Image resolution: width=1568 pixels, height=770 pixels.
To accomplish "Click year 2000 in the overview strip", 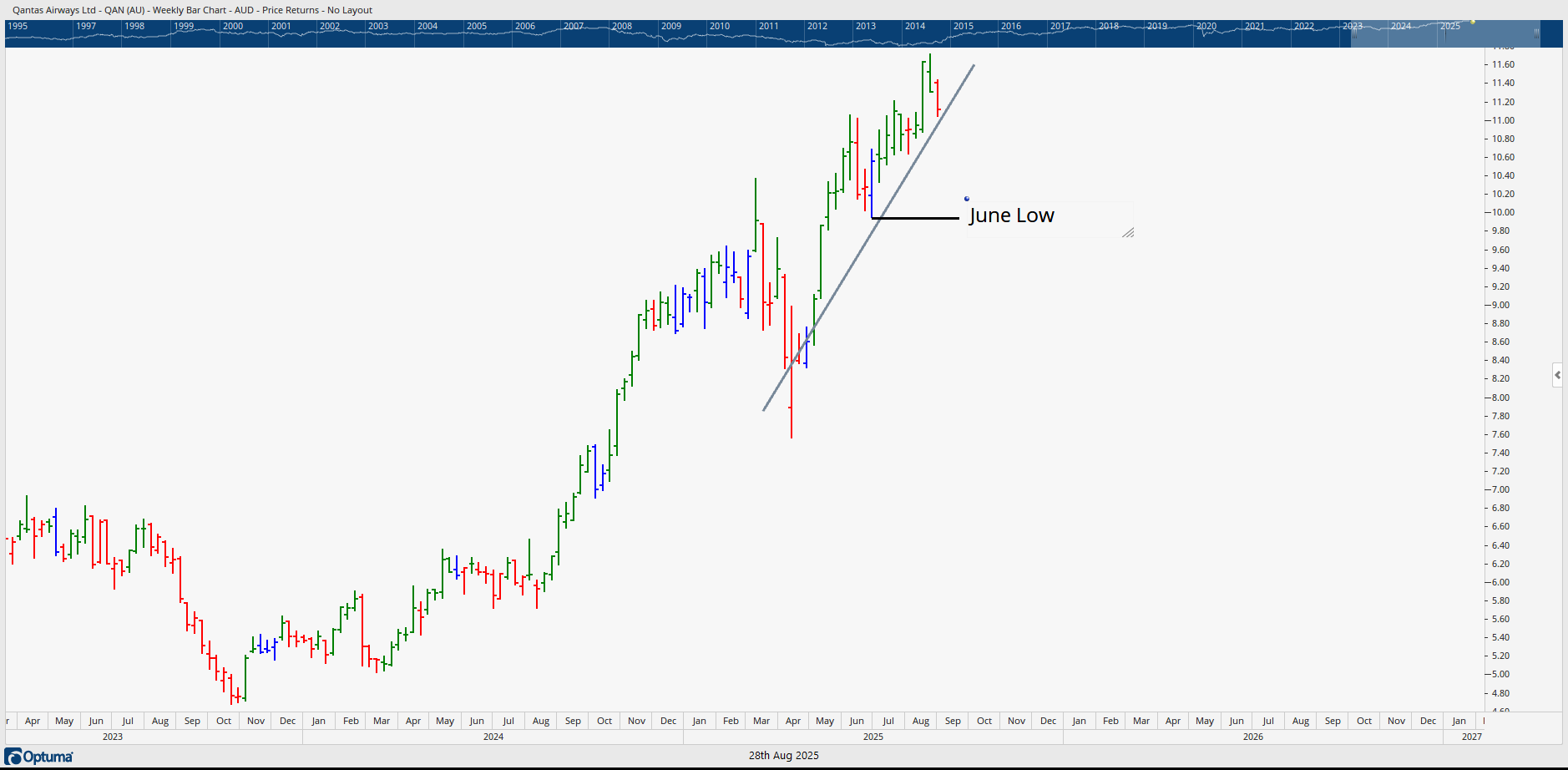I will click(233, 26).
